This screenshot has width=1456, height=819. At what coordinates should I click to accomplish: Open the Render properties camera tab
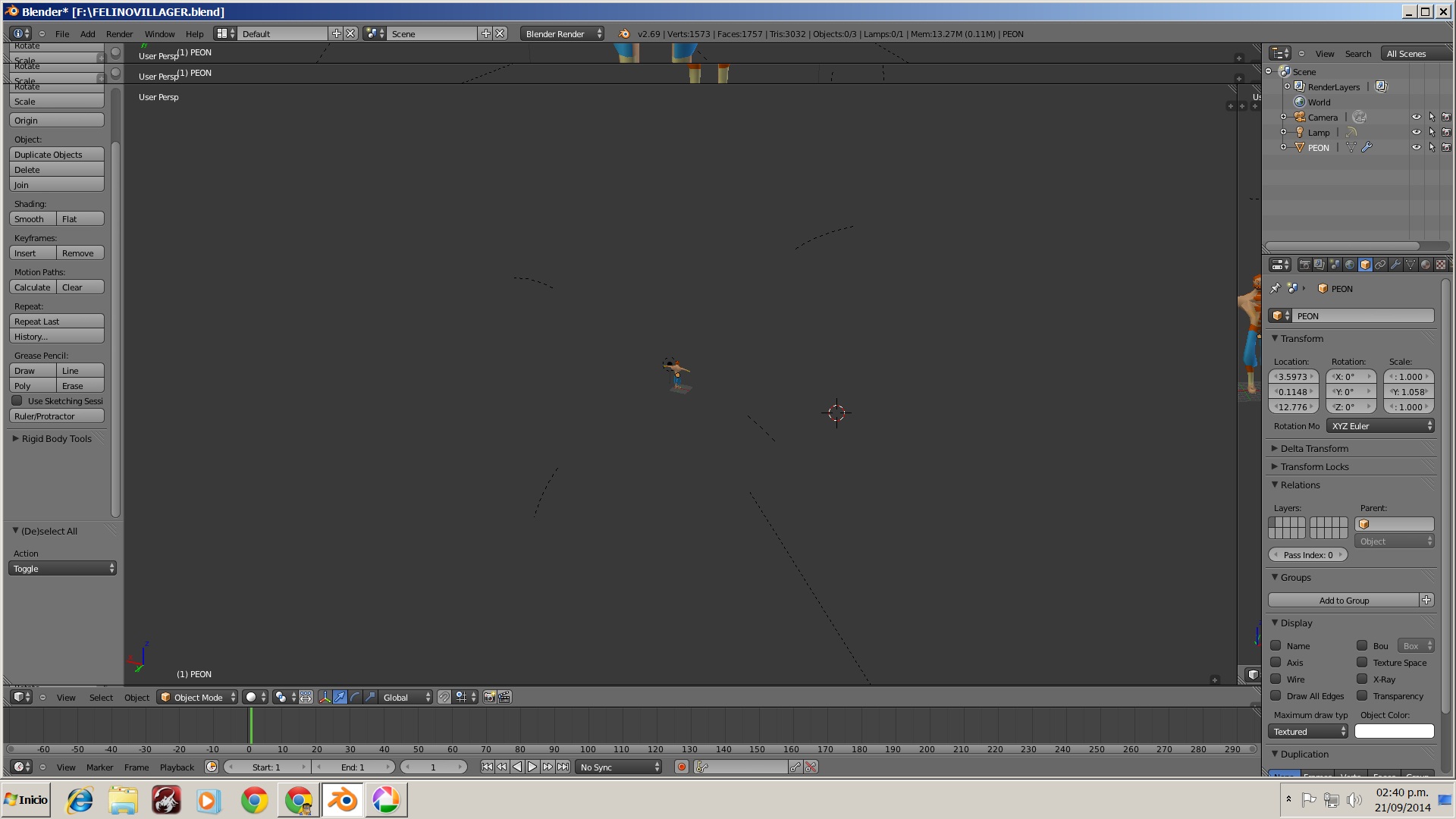click(1304, 265)
